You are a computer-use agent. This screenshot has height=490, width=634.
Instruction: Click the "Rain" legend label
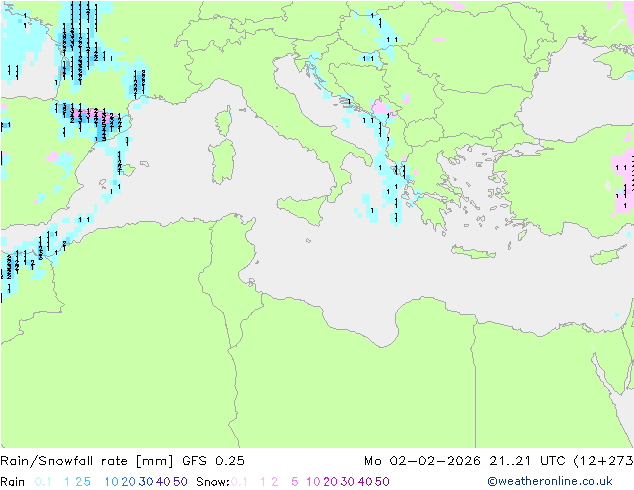tap(13, 482)
